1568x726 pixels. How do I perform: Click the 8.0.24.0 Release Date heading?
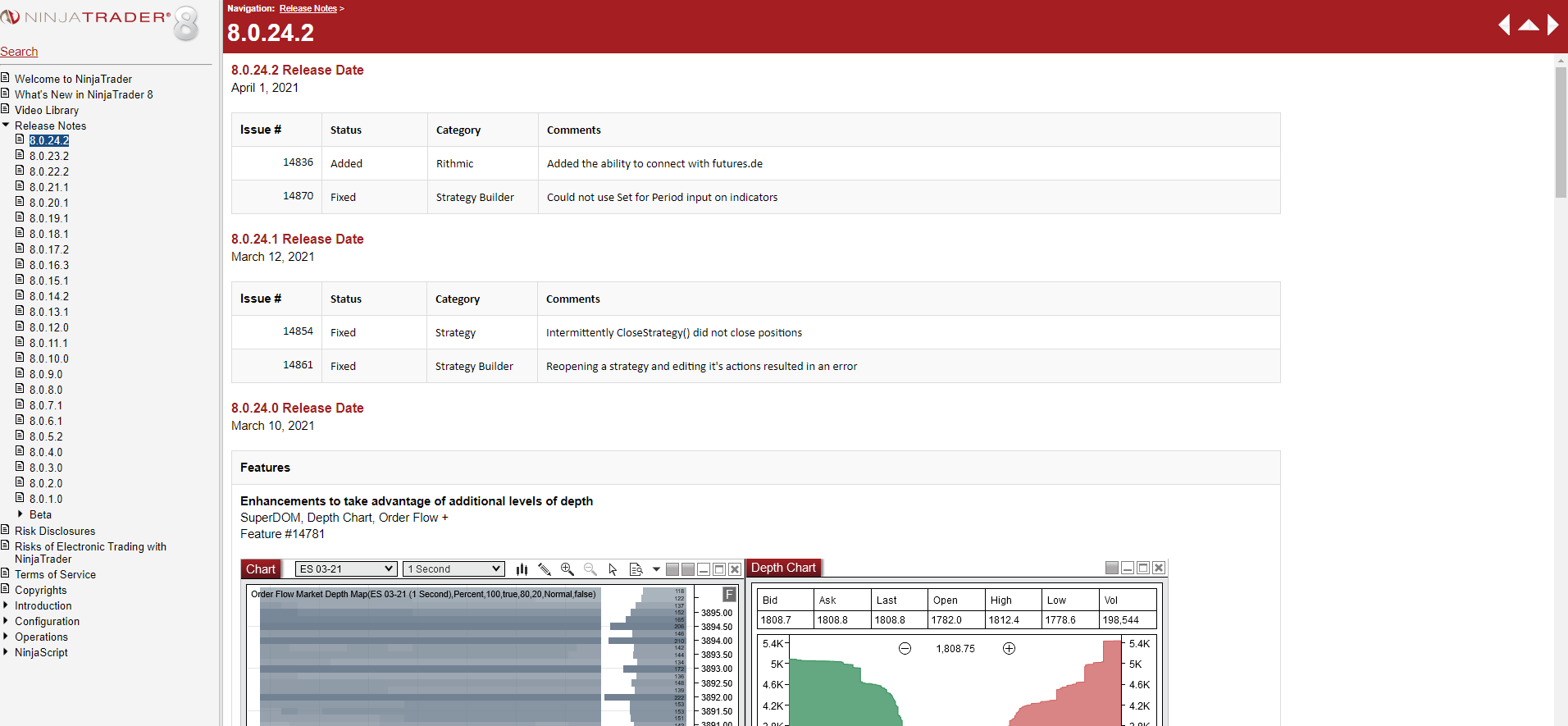pyautogui.click(x=297, y=408)
